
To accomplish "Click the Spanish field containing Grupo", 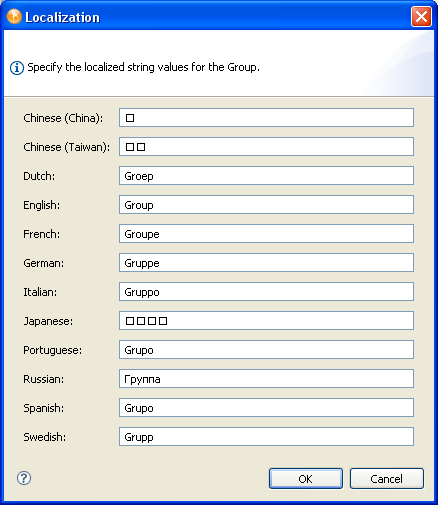I will pyautogui.click(x=266, y=407).
